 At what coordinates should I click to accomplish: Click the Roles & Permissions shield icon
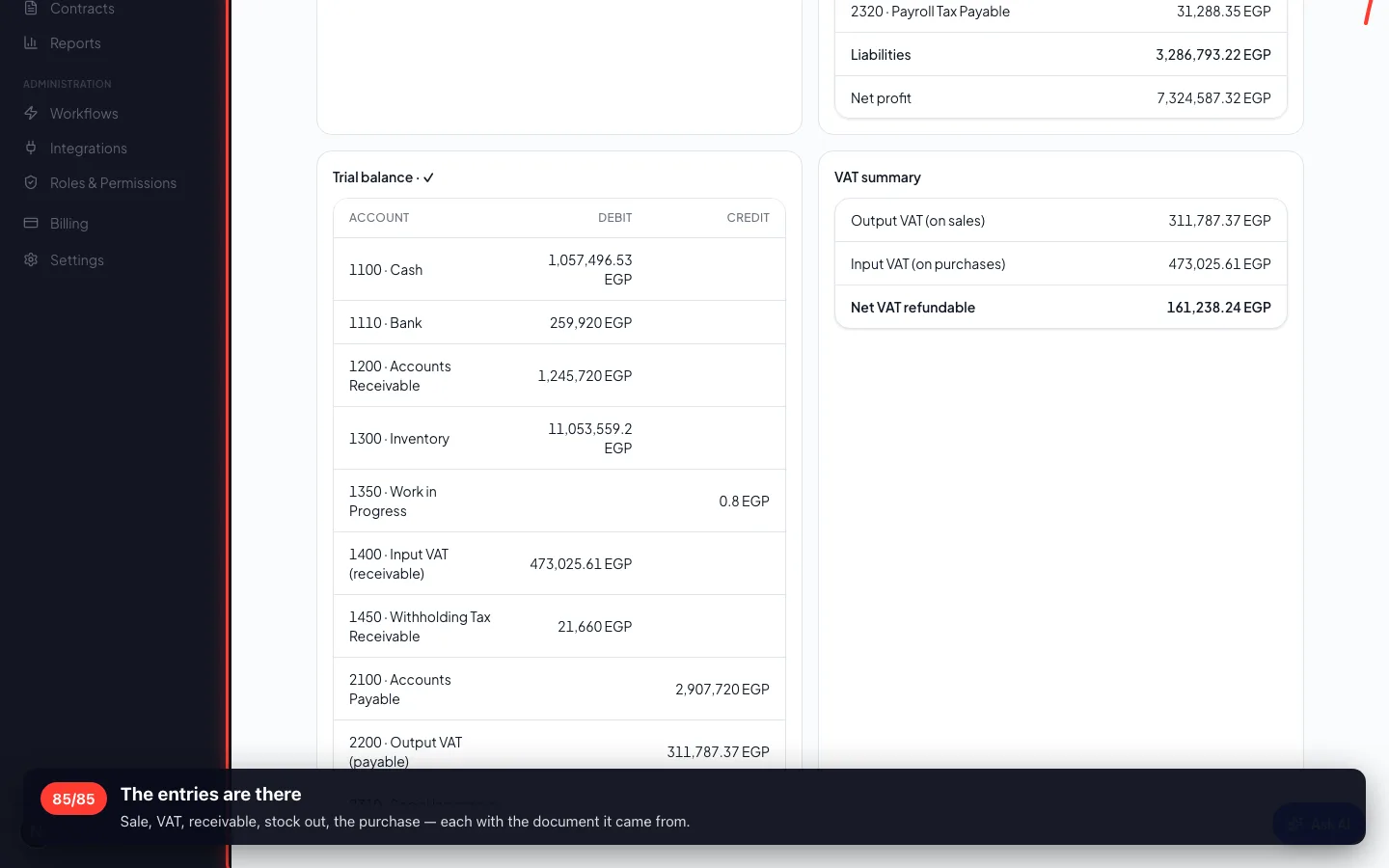[x=31, y=182]
